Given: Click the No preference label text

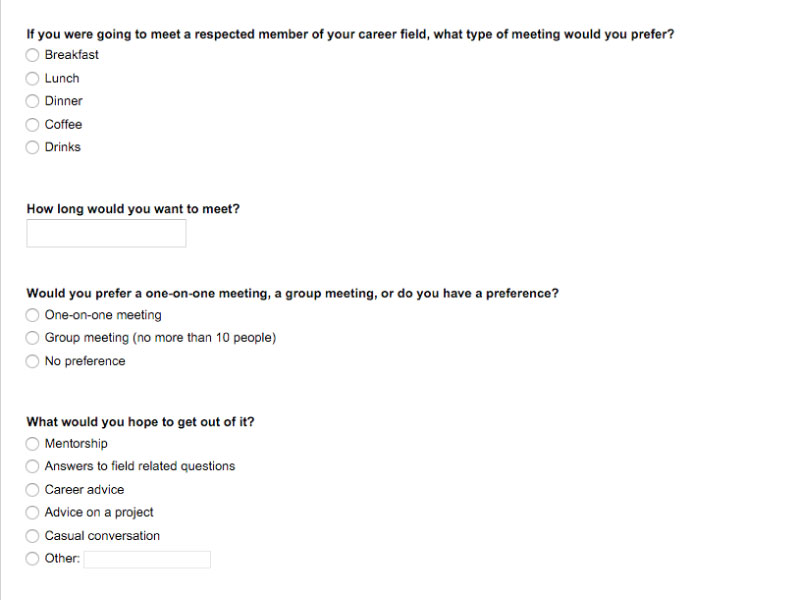Looking at the screenshot, I should pos(85,361).
